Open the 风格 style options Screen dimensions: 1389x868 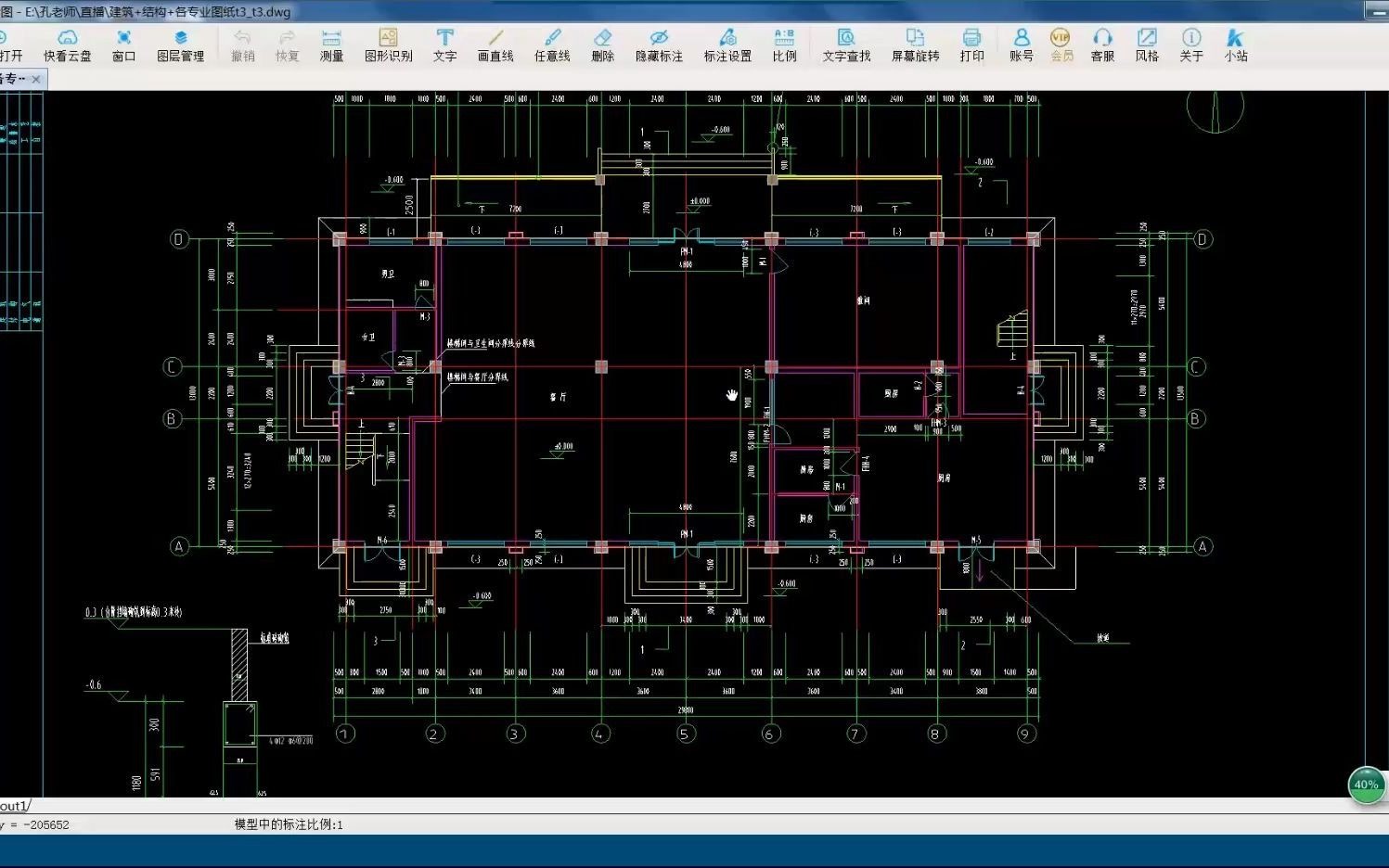click(1147, 45)
